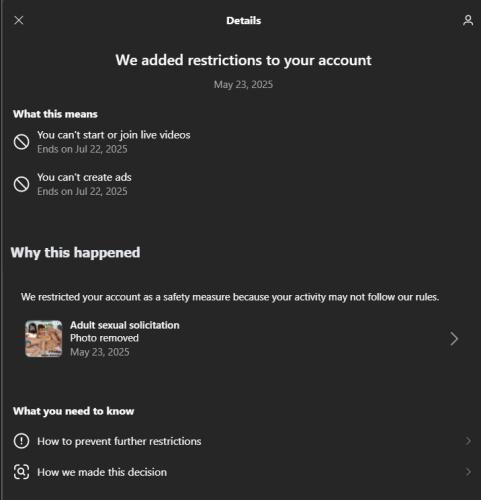Open the profile icon in the top right
481x500 pixels.
pyautogui.click(x=468, y=20)
